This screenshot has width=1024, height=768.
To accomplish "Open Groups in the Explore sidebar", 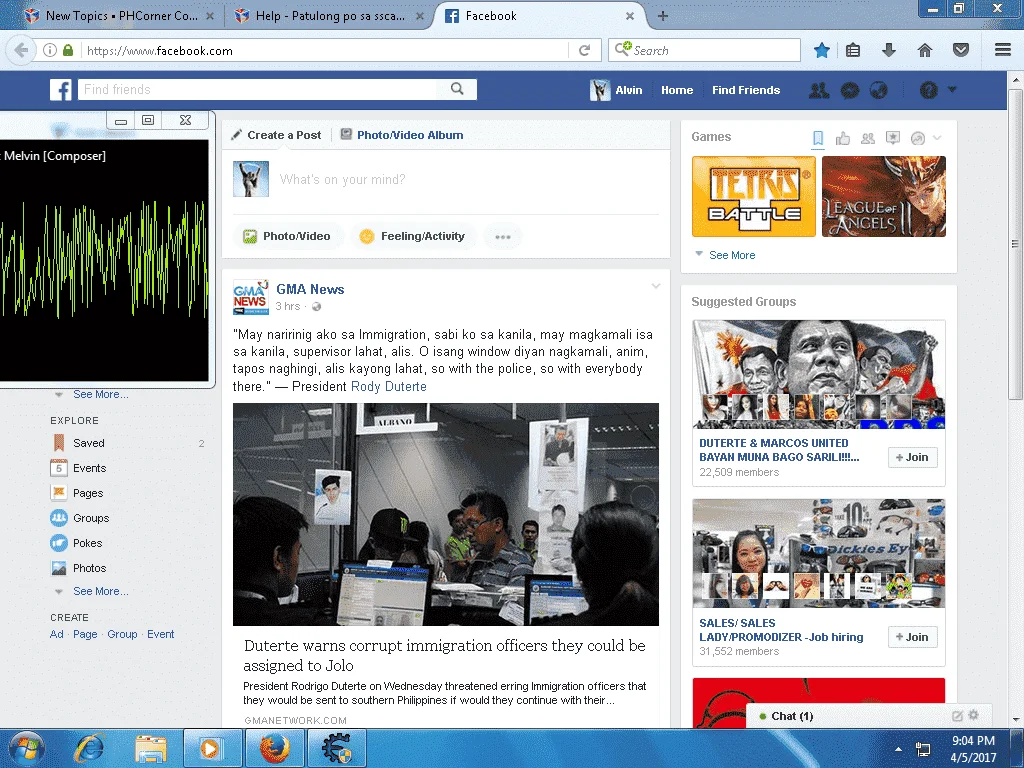I will pyautogui.click(x=91, y=518).
